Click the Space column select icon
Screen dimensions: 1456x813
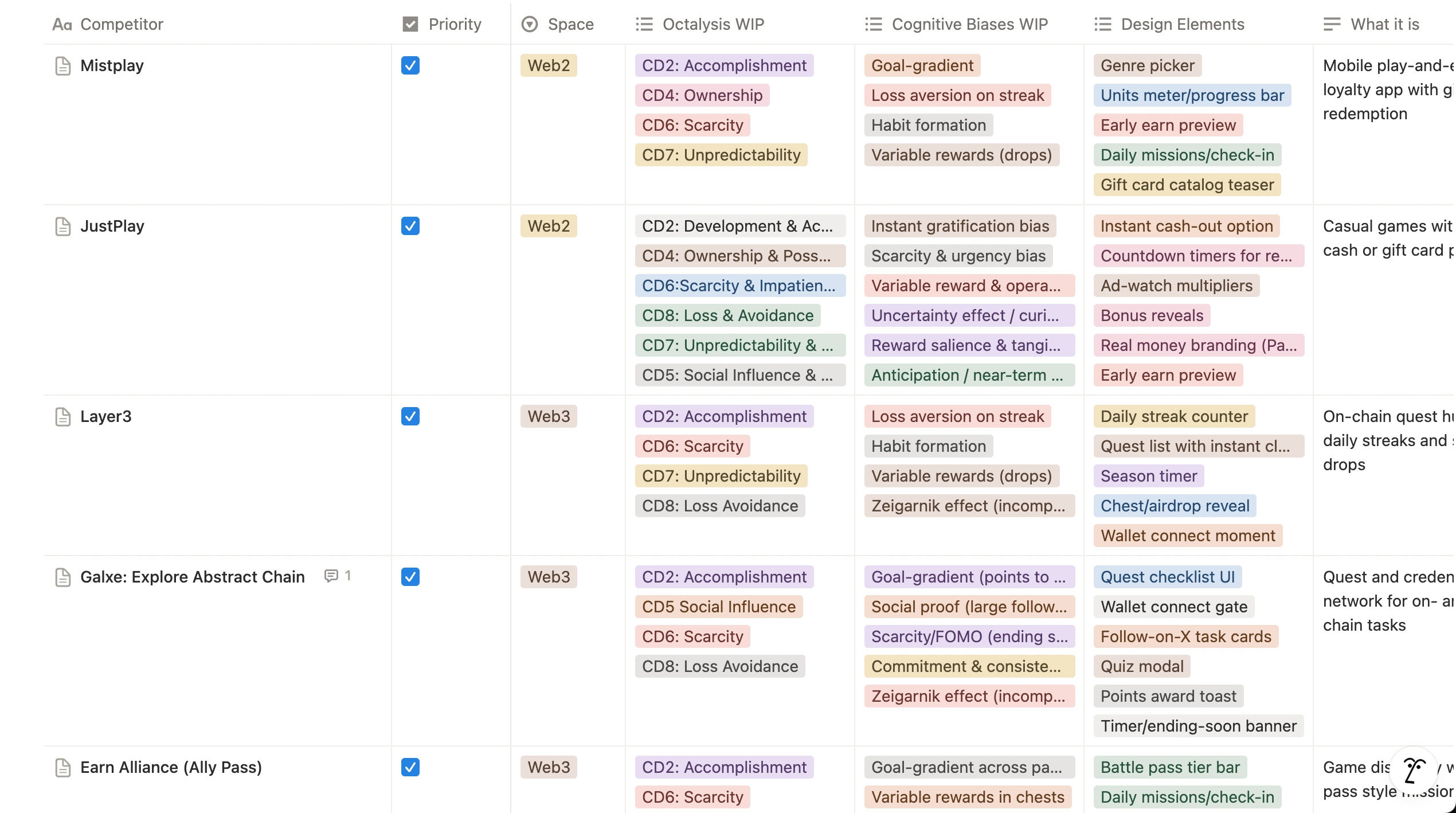(530, 24)
